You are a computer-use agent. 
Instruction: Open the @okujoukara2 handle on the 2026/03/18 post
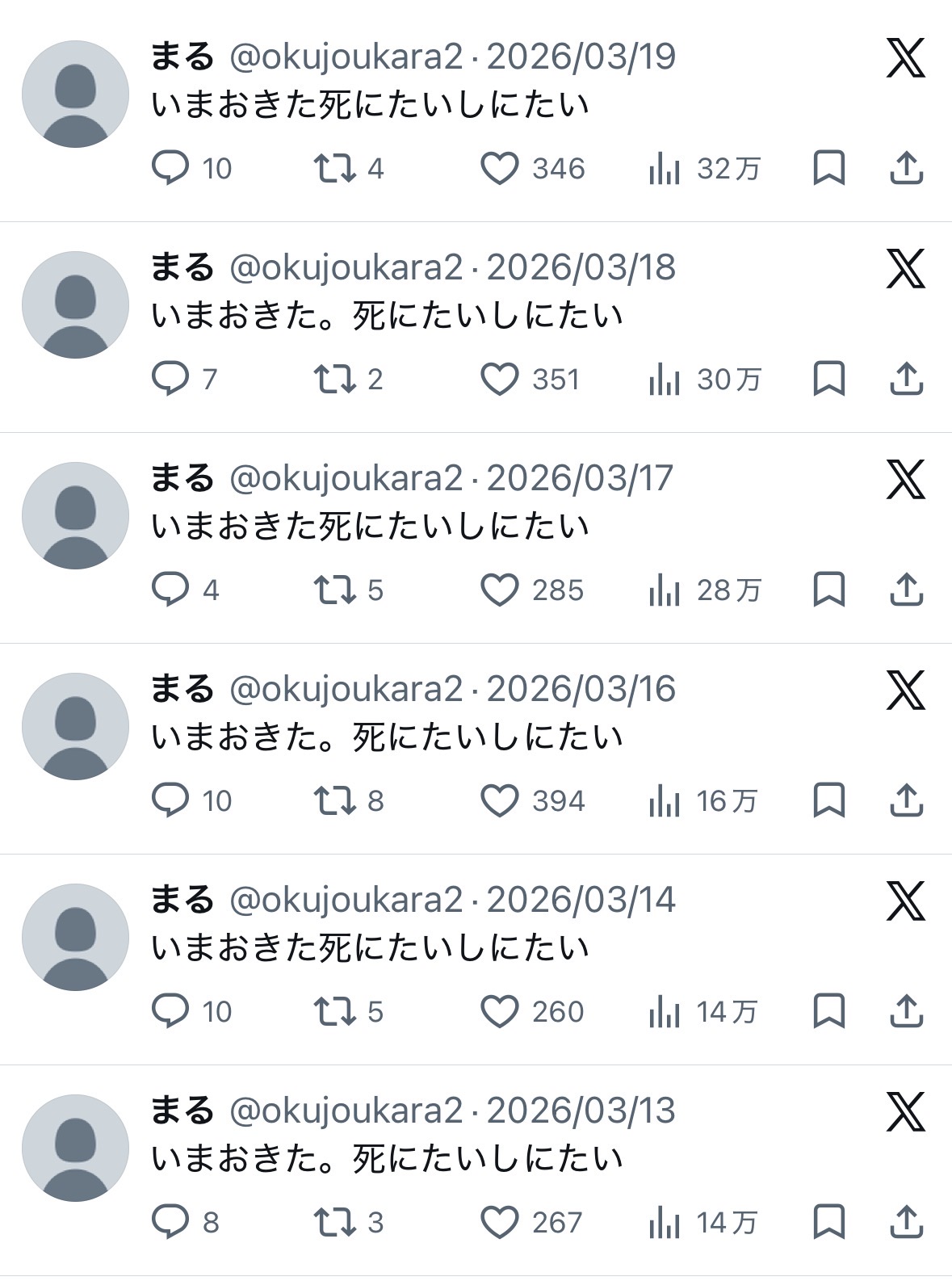pos(346,268)
